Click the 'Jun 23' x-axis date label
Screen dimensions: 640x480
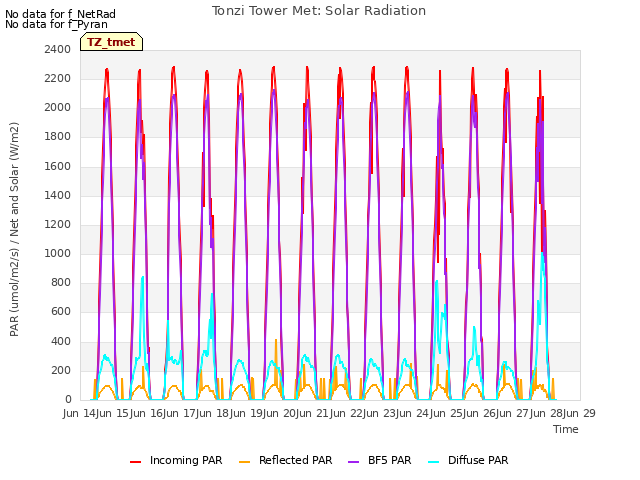(378, 413)
